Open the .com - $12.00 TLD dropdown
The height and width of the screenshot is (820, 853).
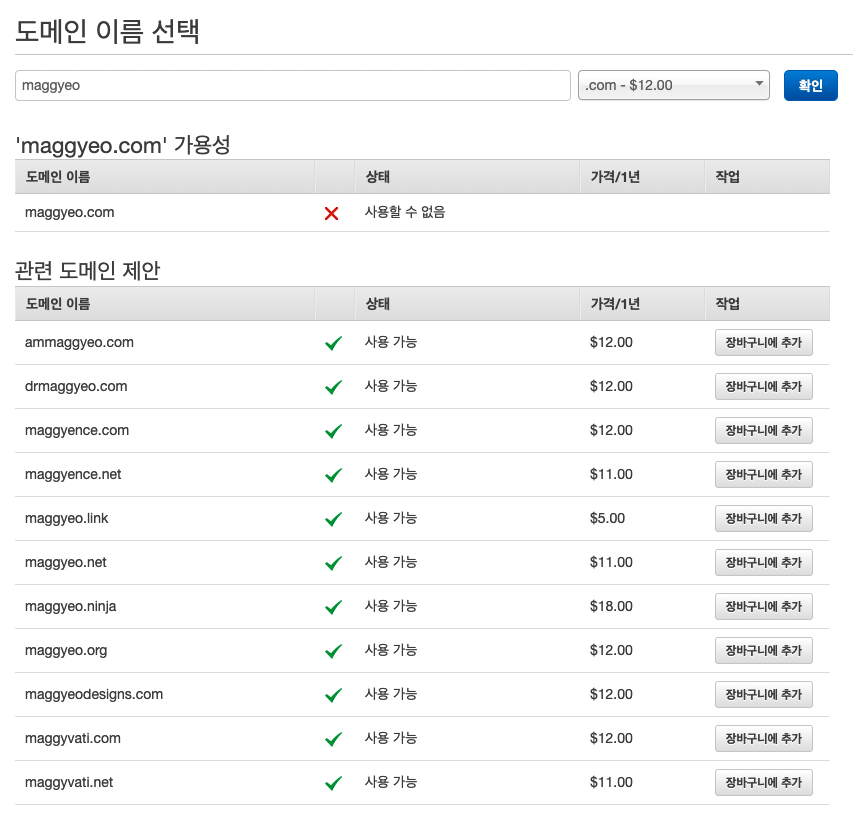point(673,86)
